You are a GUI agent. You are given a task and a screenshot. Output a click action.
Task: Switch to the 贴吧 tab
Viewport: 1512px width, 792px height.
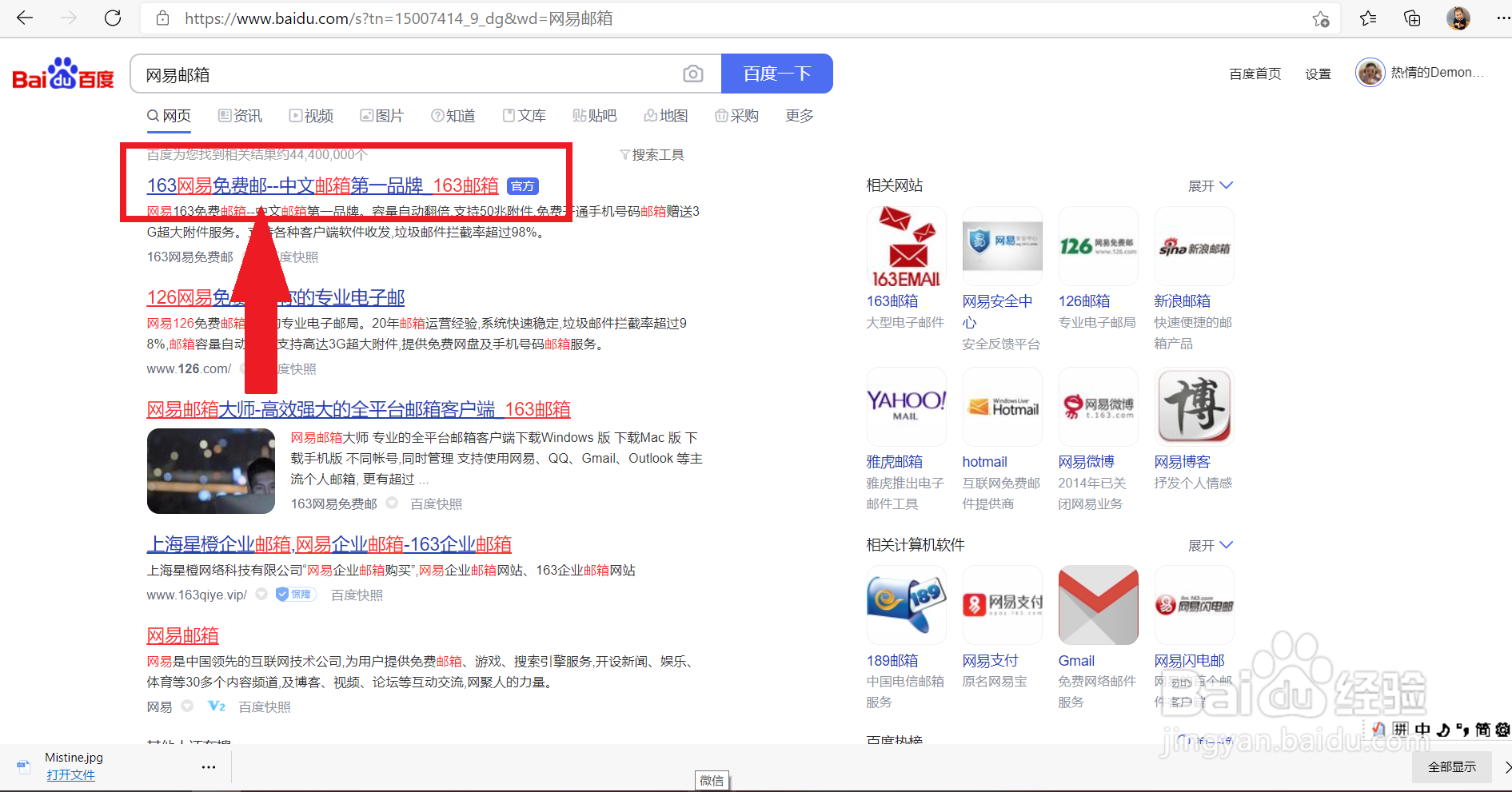tap(594, 116)
